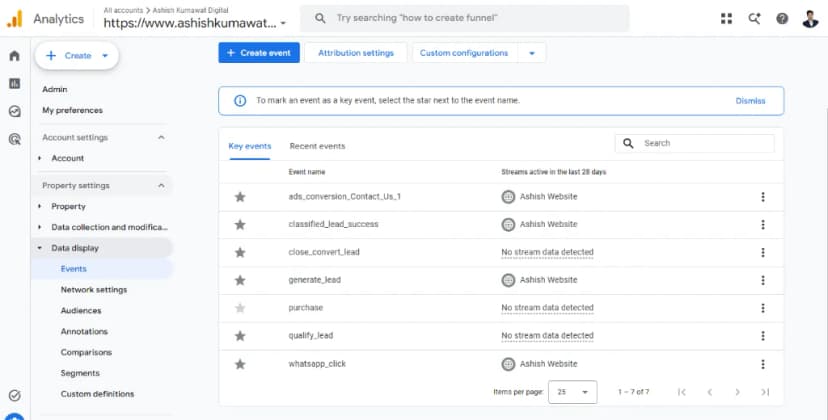This screenshot has width=828, height=420.
Task: Open Custom configurations dropdown arrow
Action: coord(532,53)
